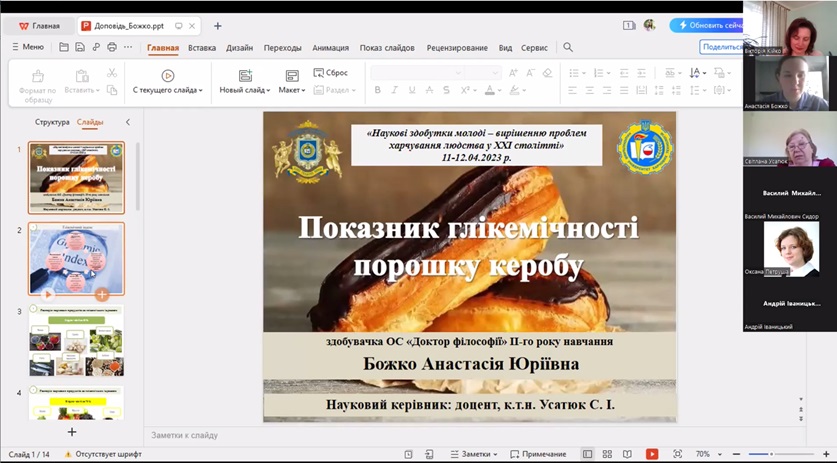Switch to the Вставка ribbon tab
Screen dimensions: 837x463
pos(202,47)
